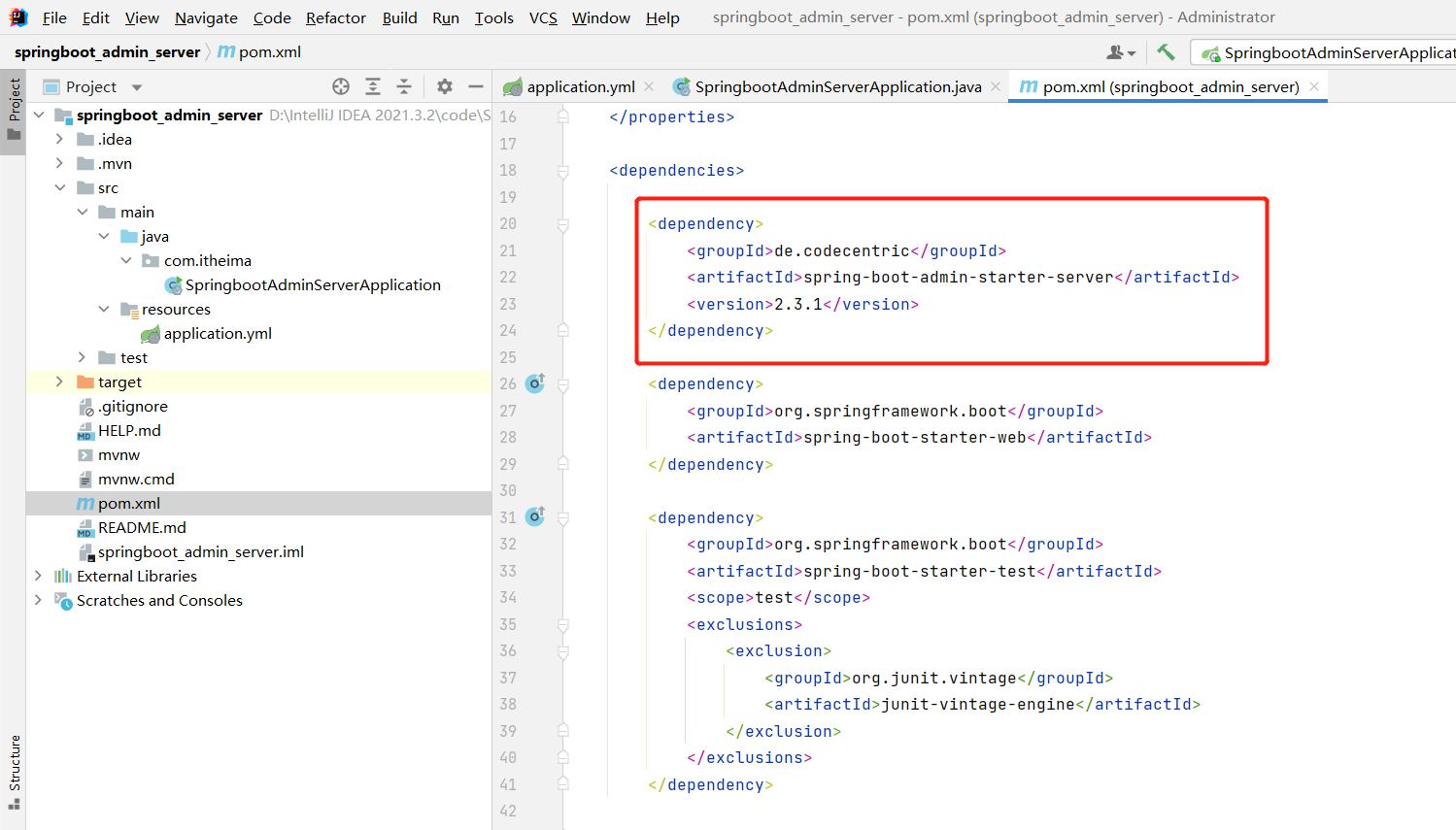1456x830 pixels.
Task: Click Collapse All in Project panel
Action: click(x=404, y=86)
